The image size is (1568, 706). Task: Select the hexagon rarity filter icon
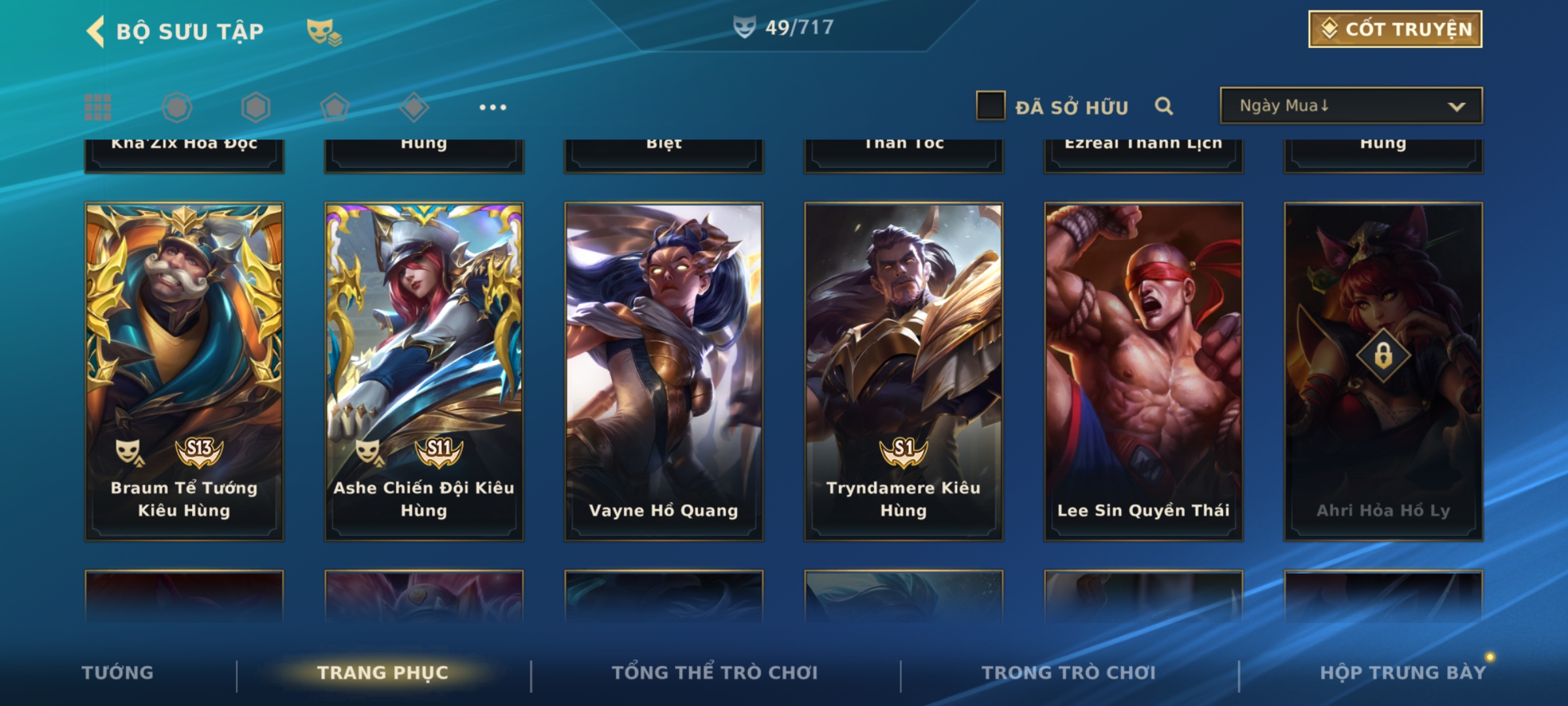click(x=255, y=107)
